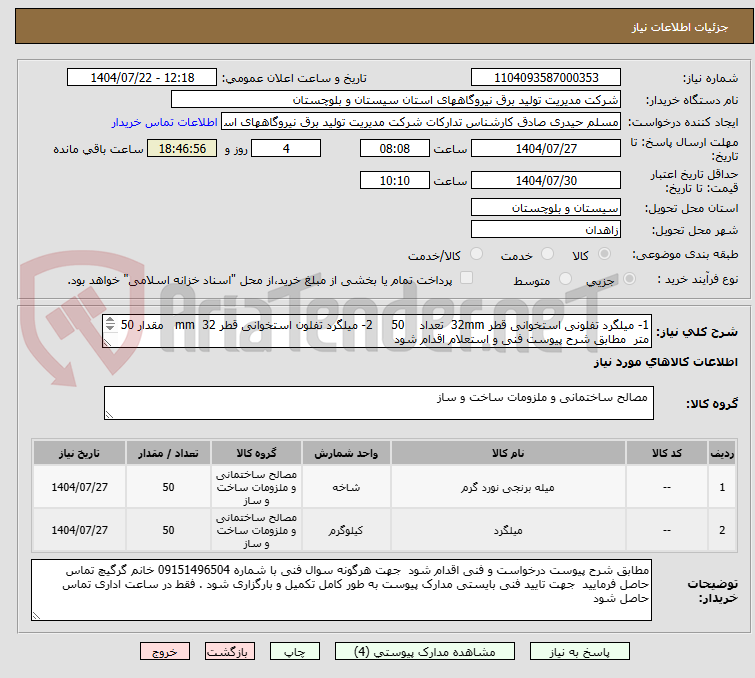This screenshot has width=755, height=678.
Task: Click unit 'شاخه' in row 1
Action: click(346, 487)
